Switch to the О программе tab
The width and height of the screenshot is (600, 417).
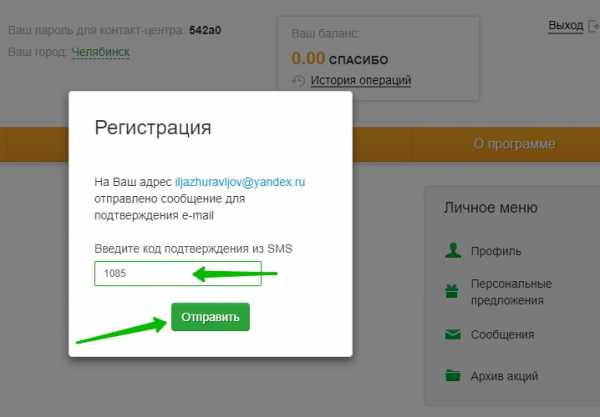click(513, 144)
